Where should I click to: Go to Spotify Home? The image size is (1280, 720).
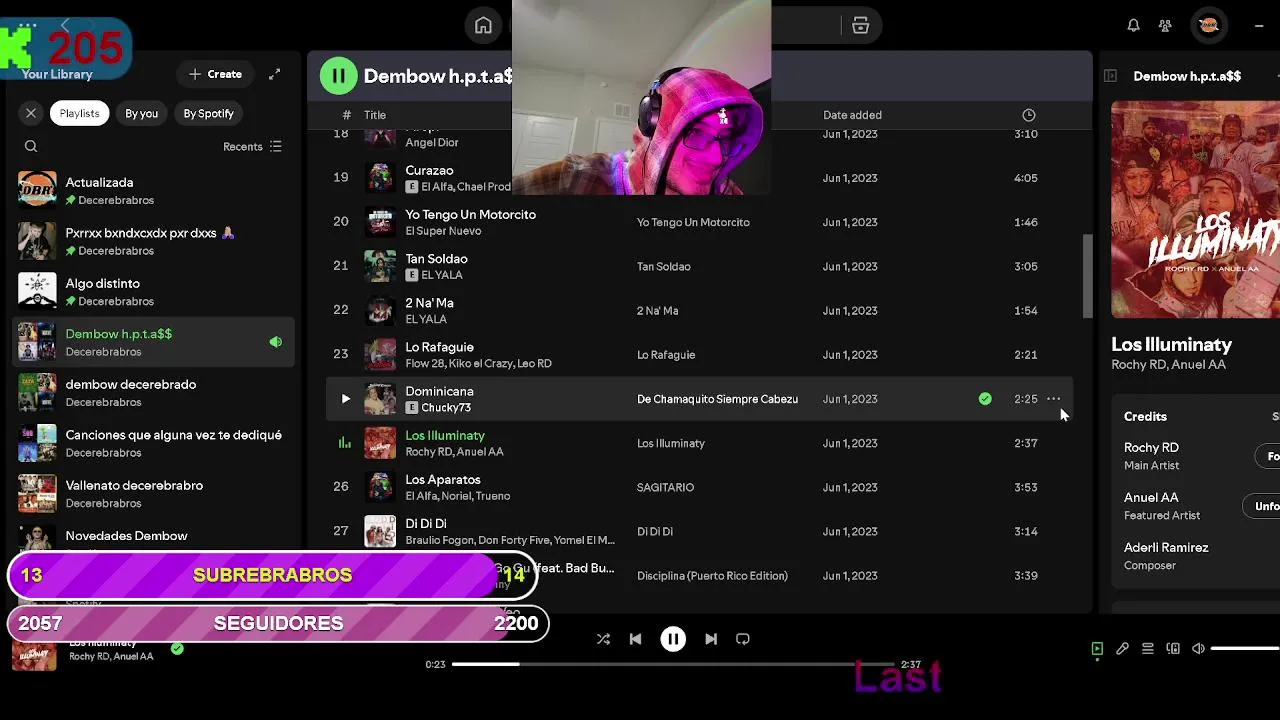483,26
